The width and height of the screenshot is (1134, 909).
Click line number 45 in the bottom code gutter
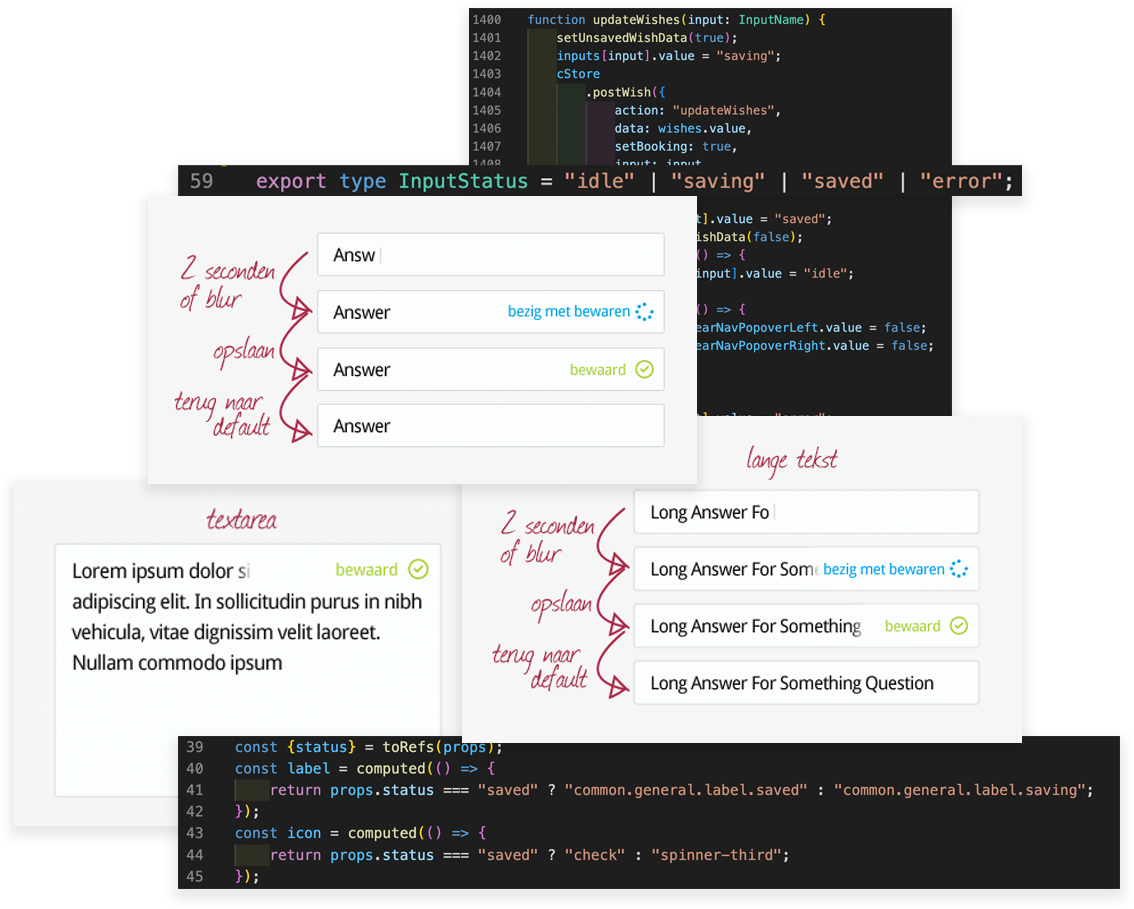pos(195,876)
